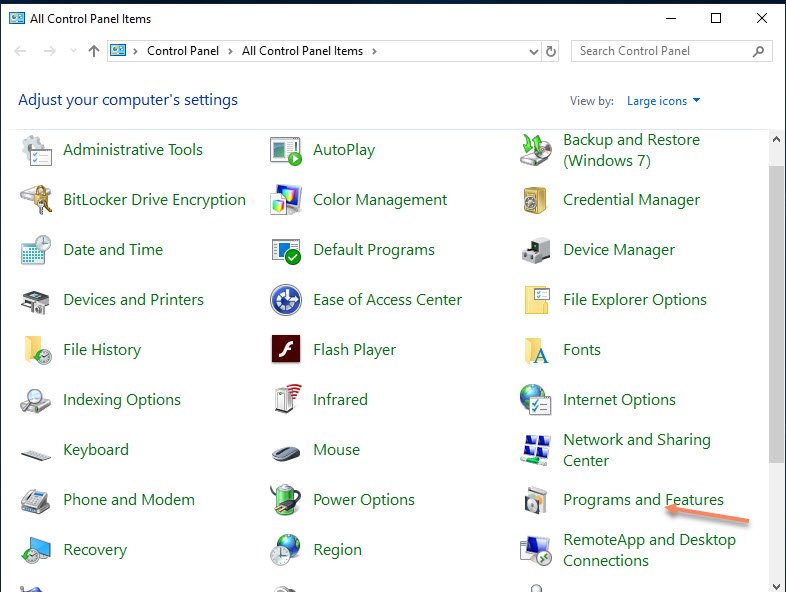The height and width of the screenshot is (592, 786).
Task: Expand the address bar history dropdown
Action: tap(534, 52)
